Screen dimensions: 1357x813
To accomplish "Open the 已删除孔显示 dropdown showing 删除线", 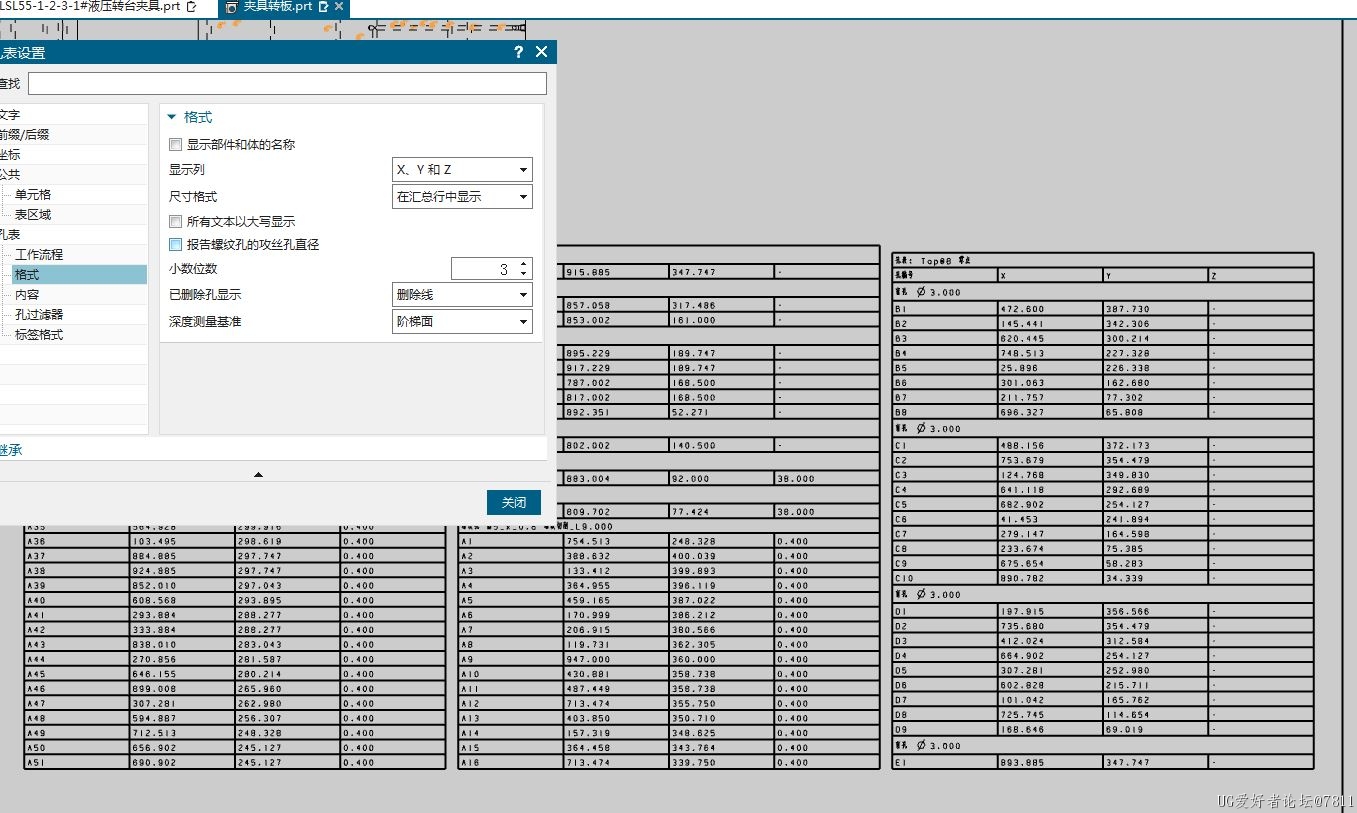I will coord(462,295).
